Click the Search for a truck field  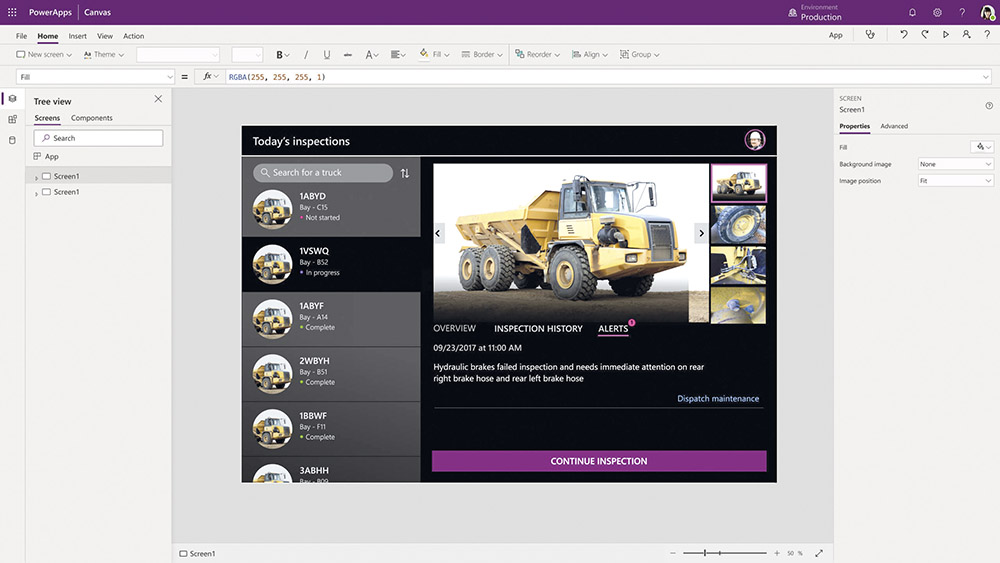323,173
